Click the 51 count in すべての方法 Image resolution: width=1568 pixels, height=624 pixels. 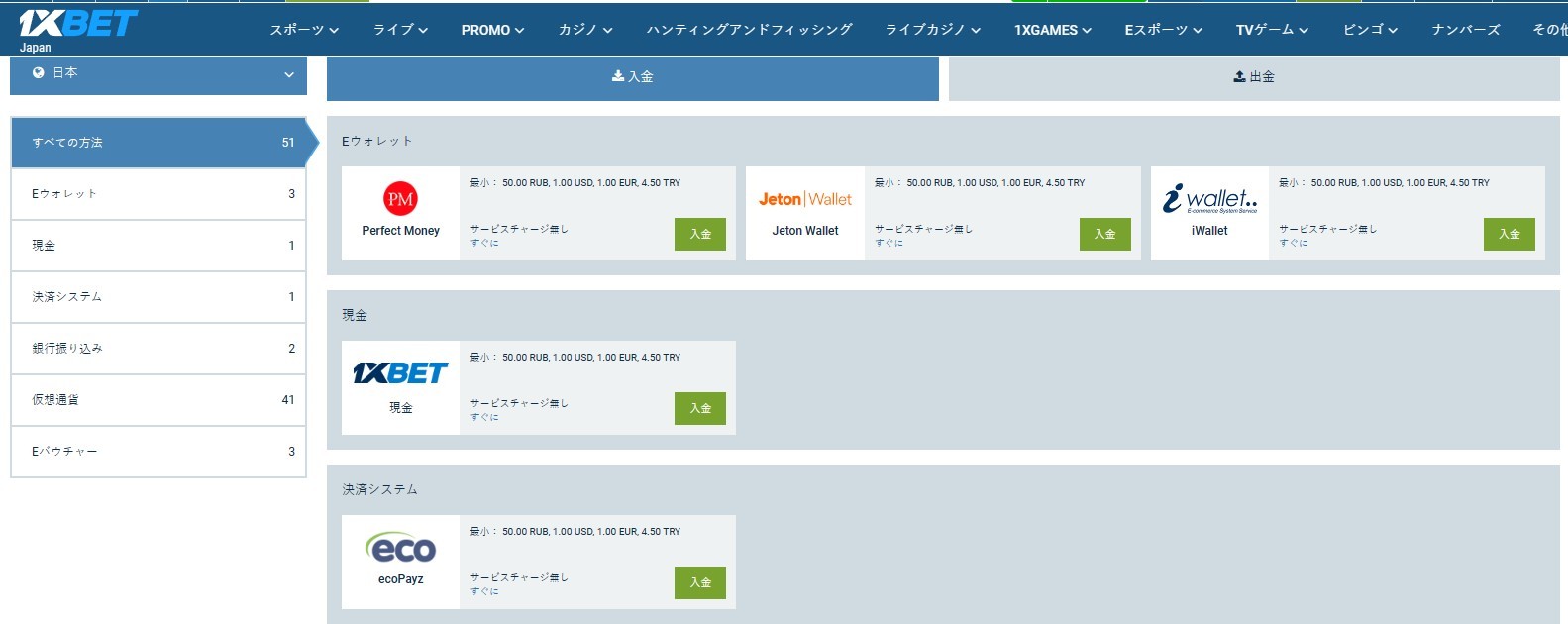click(x=288, y=143)
